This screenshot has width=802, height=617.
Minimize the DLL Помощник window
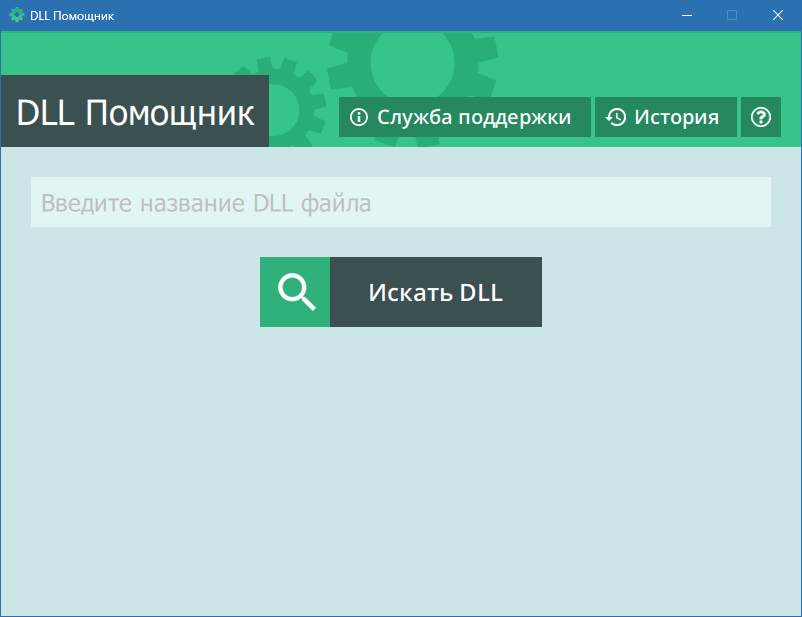(x=687, y=15)
